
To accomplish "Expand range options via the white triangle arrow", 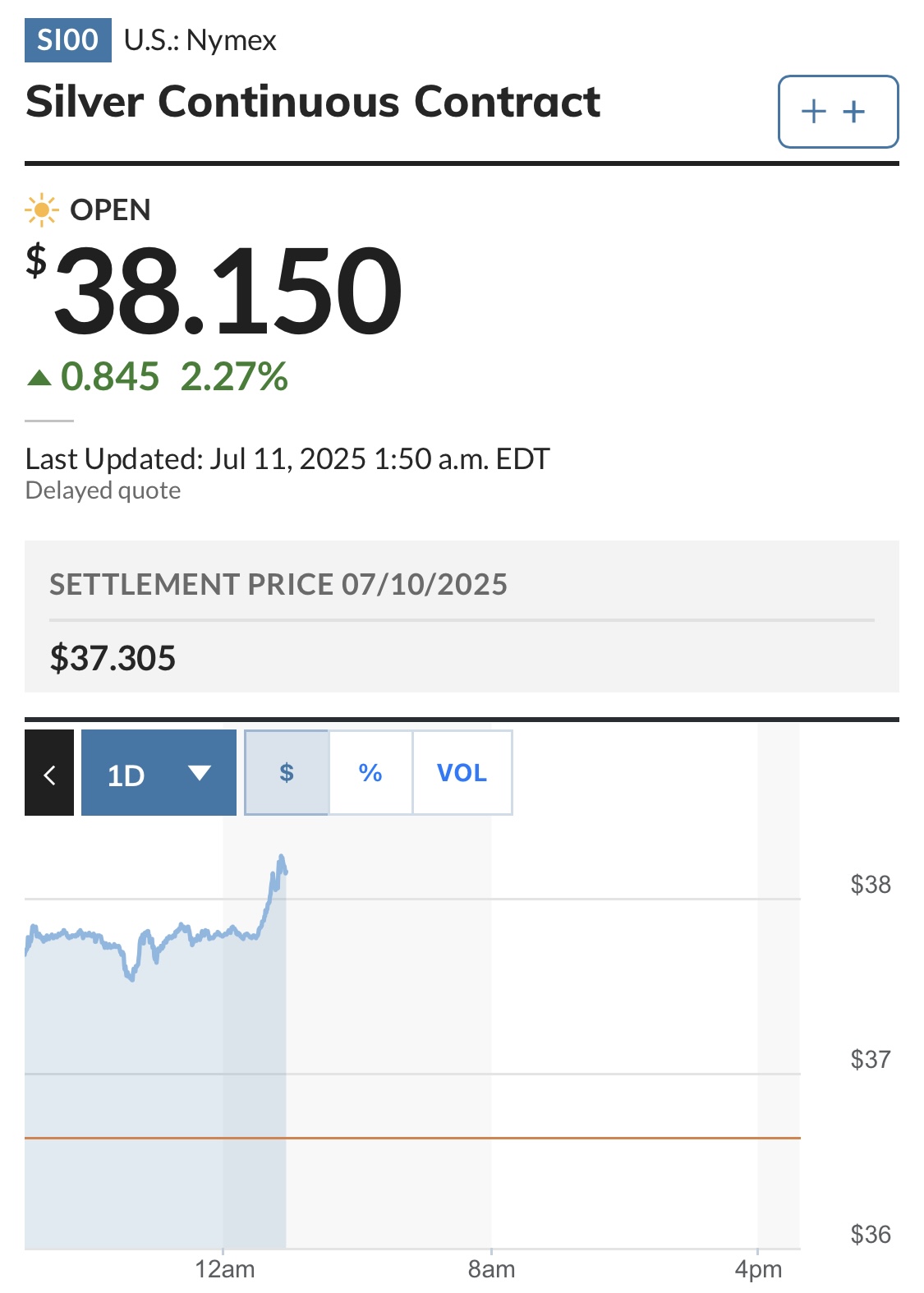I will click(200, 773).
